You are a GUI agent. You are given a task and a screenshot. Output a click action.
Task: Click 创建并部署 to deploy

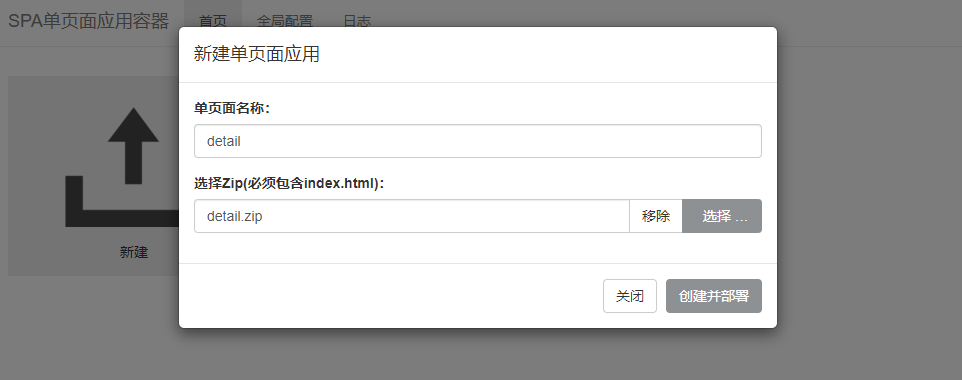point(714,296)
